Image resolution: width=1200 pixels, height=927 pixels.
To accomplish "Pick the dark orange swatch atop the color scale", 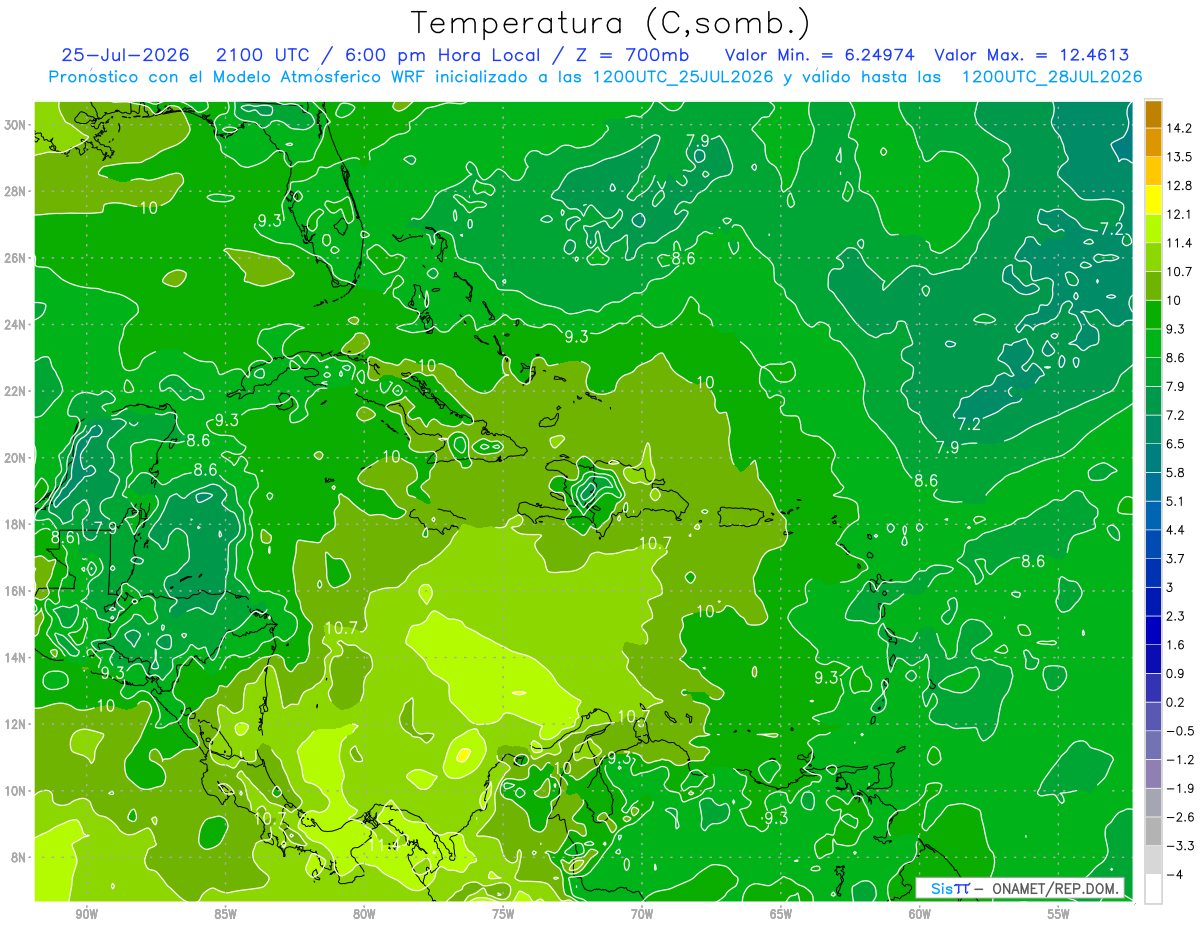I will tap(1153, 114).
